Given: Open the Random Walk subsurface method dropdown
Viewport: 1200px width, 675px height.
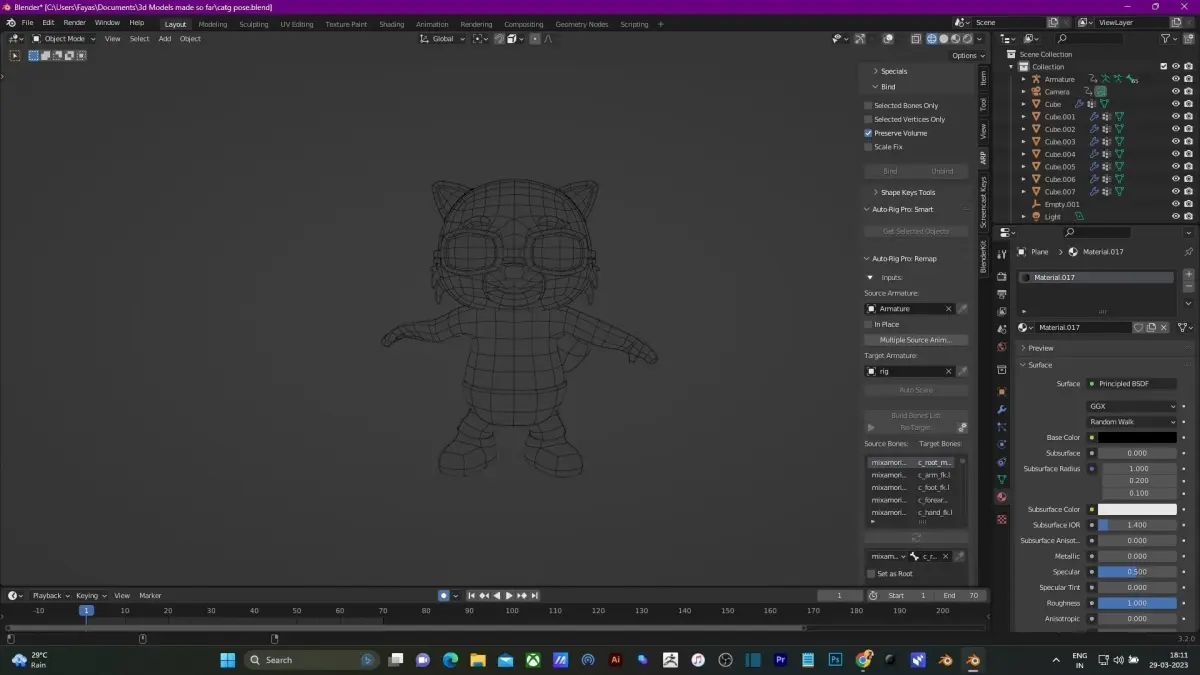Looking at the screenshot, I should point(1132,422).
